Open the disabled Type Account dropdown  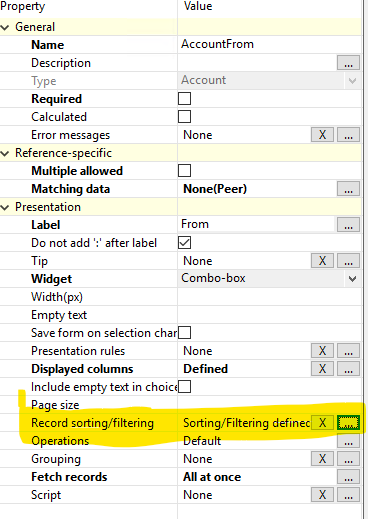pos(352,81)
